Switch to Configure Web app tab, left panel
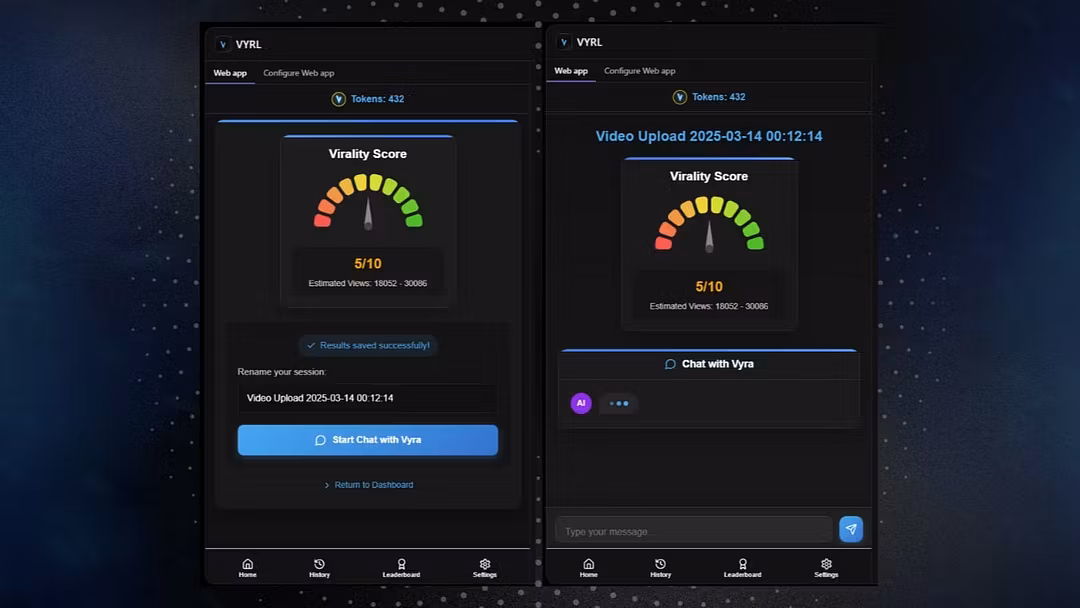The image size is (1080, 608). pyautogui.click(x=298, y=73)
